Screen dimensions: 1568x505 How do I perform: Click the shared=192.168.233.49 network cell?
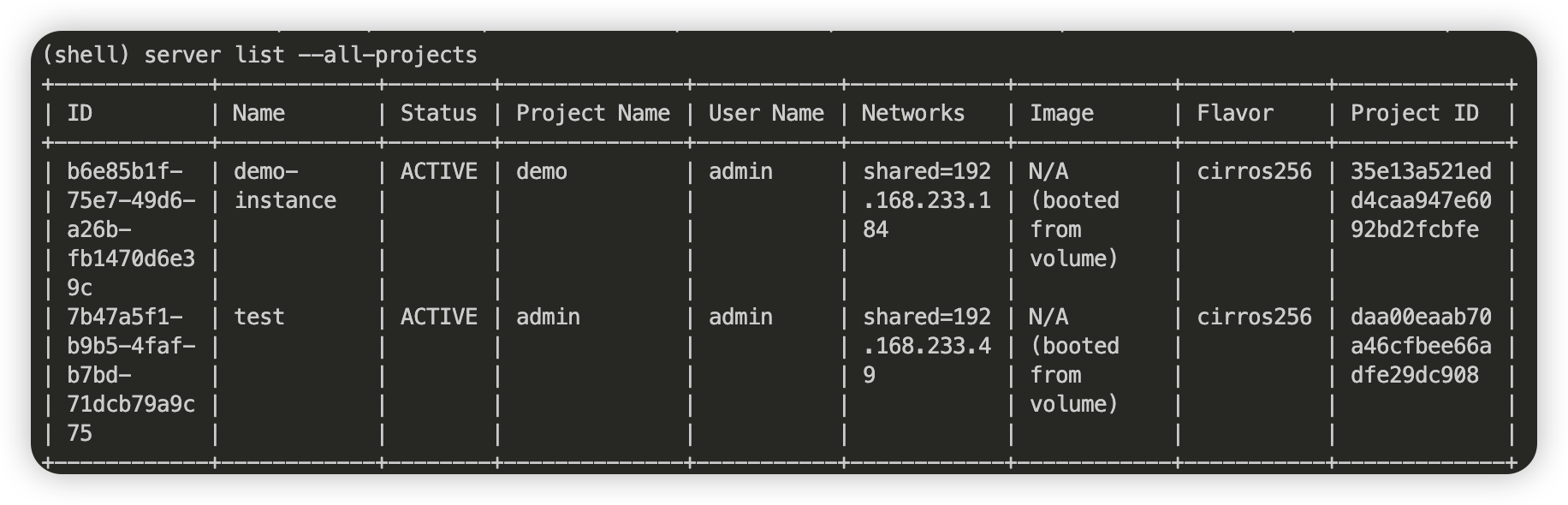[x=927, y=346]
